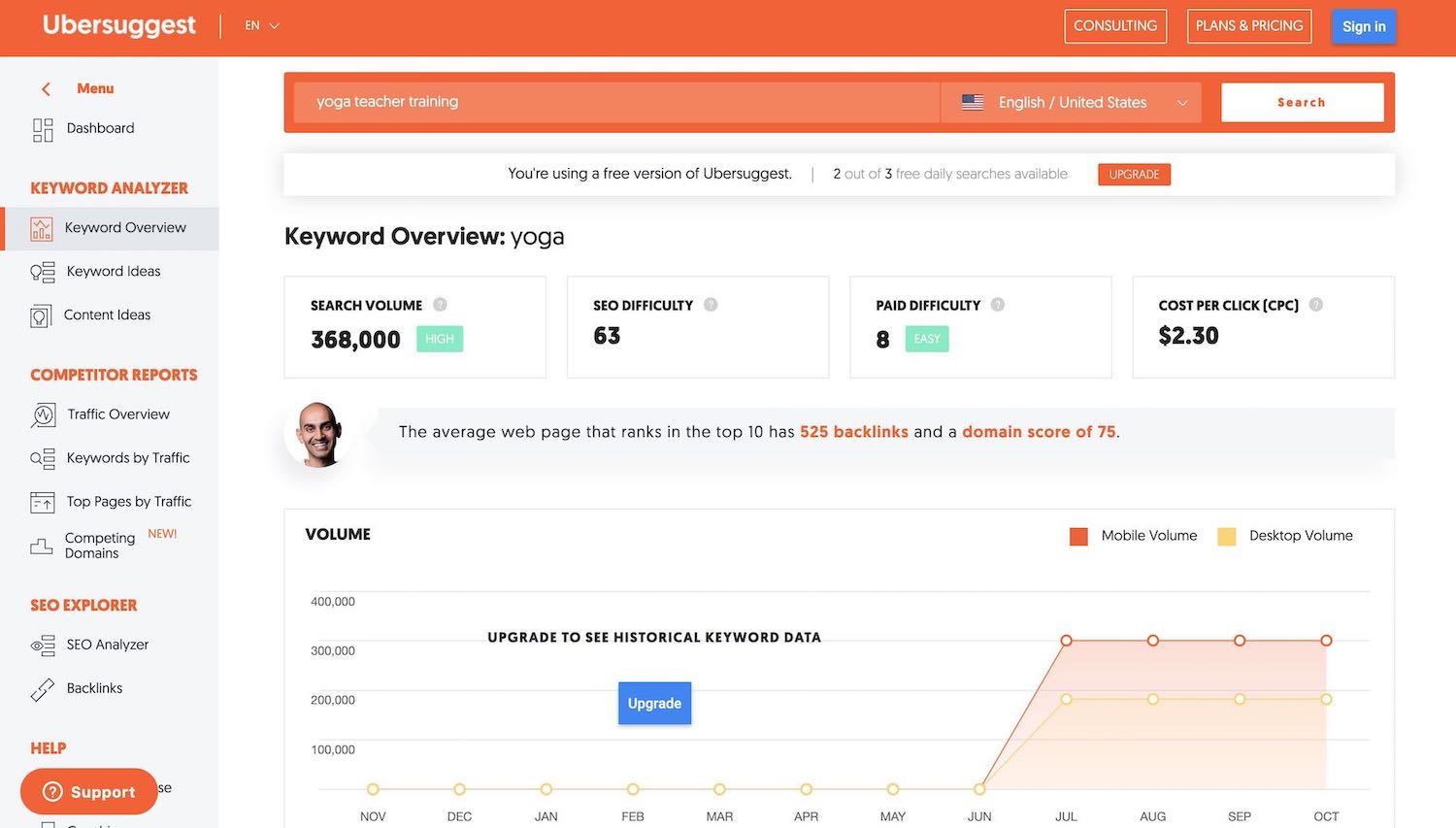Click the SEP desktop volume data point
Image resolution: width=1456 pixels, height=828 pixels.
(1240, 699)
